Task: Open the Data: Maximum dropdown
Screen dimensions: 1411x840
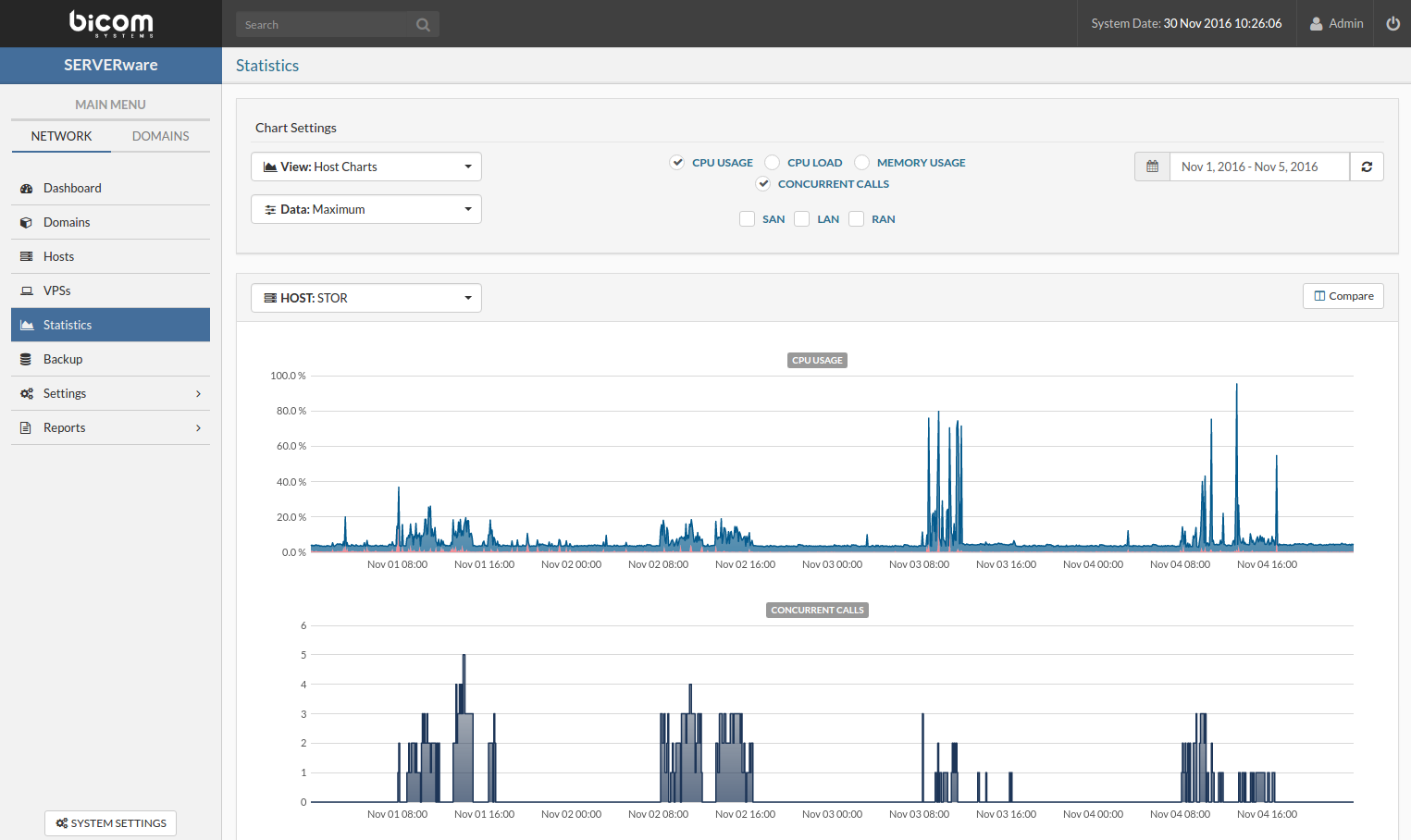Action: point(366,209)
